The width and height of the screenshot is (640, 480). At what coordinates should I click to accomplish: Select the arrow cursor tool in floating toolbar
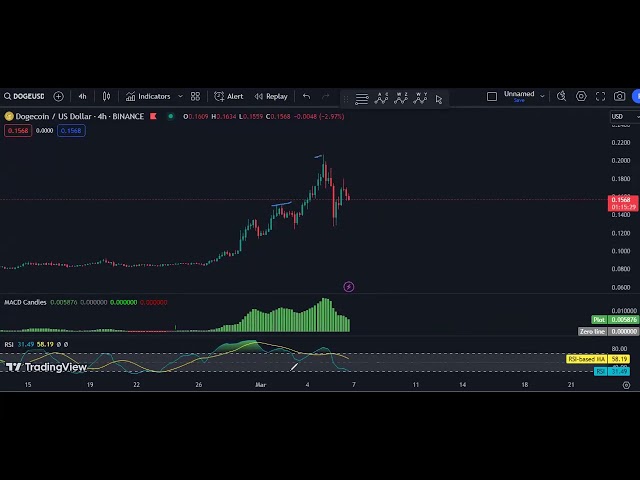pos(439,99)
